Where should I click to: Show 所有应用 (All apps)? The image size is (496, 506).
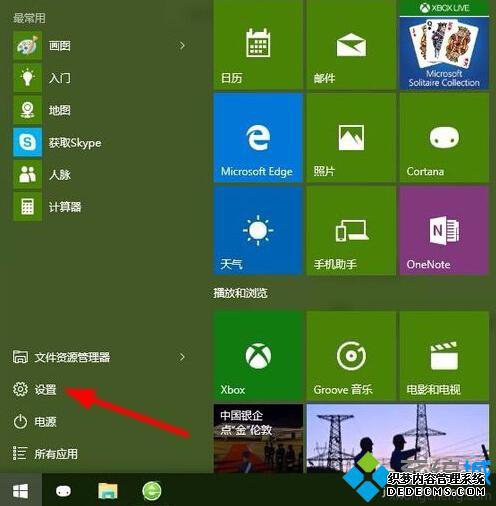[45, 454]
